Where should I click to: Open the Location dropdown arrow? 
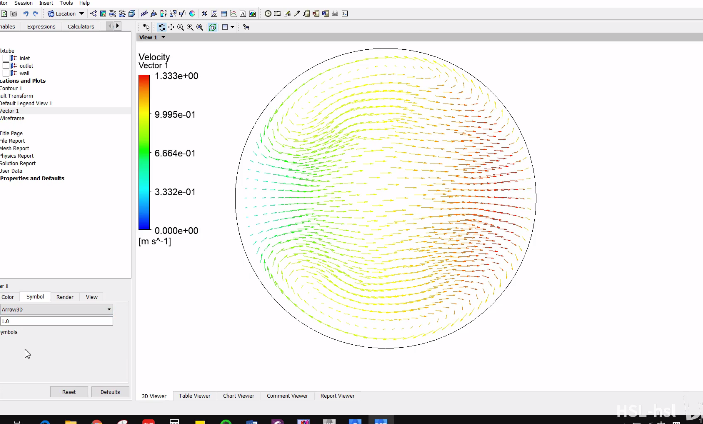[81, 13]
